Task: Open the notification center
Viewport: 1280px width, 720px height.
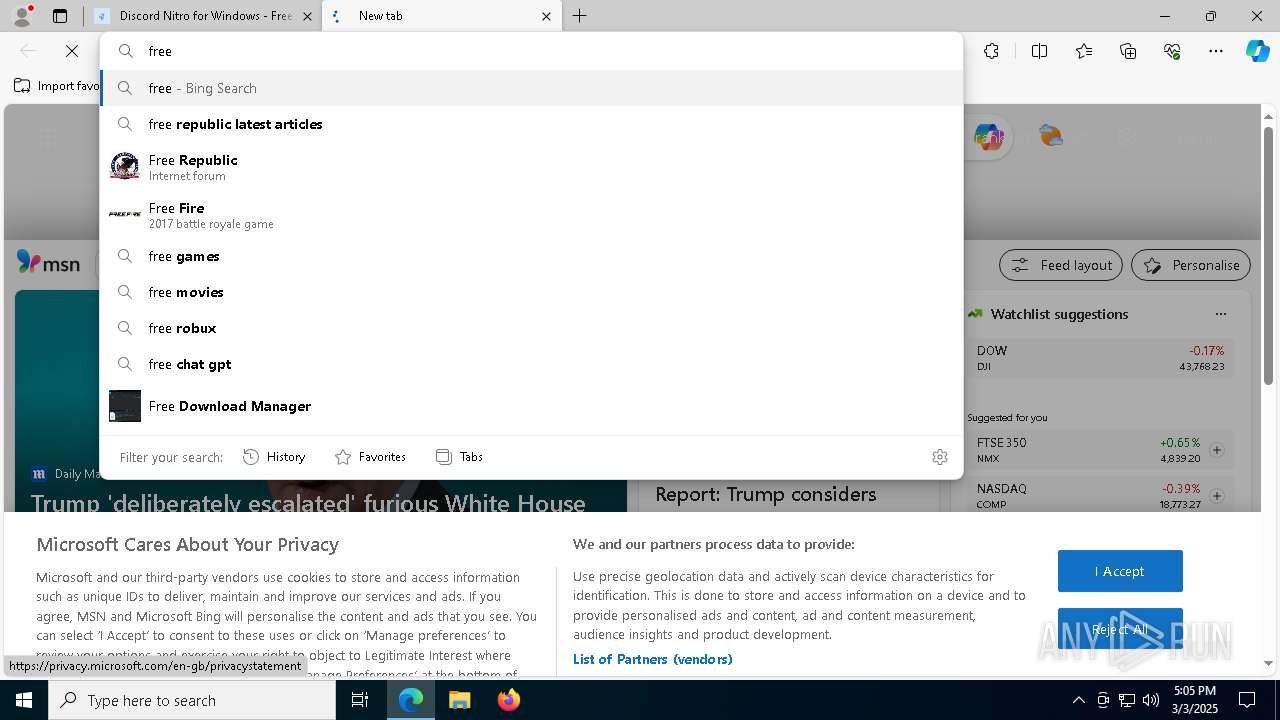Action: point(1247,700)
